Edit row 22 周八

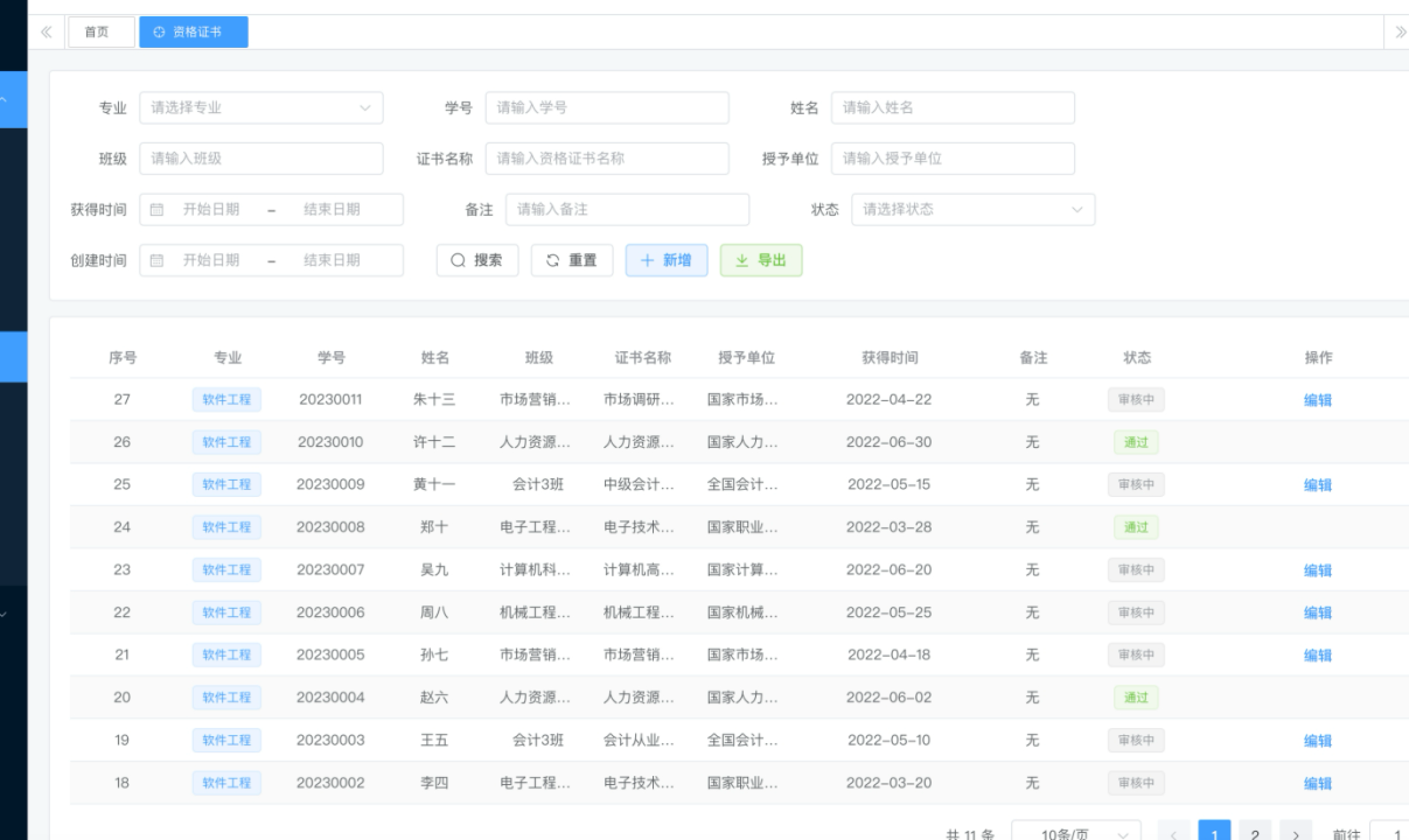tap(1318, 613)
